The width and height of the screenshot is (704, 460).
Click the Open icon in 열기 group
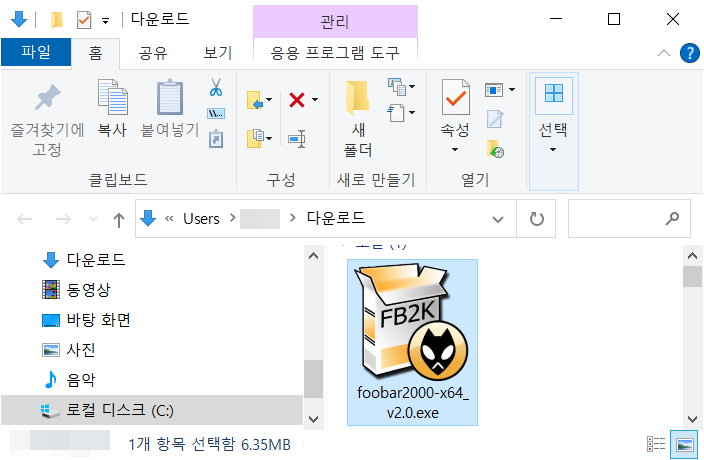(494, 90)
